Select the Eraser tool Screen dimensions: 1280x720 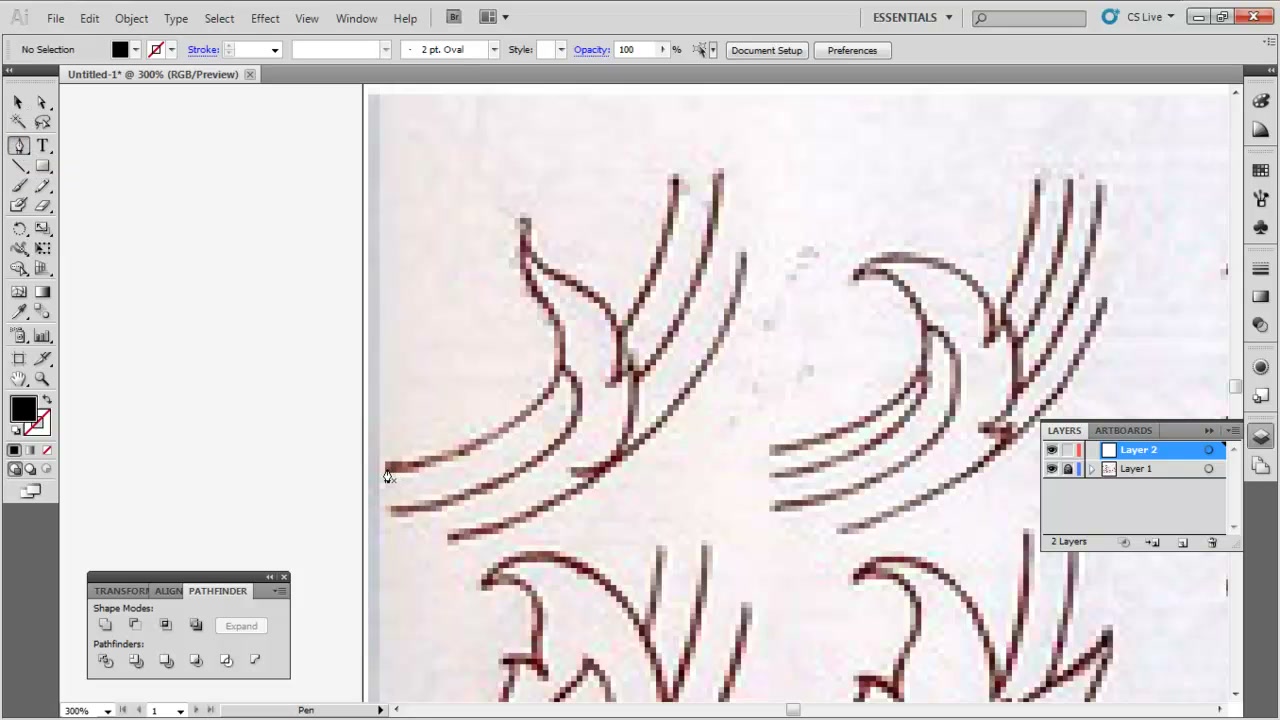pyautogui.click(x=42, y=206)
